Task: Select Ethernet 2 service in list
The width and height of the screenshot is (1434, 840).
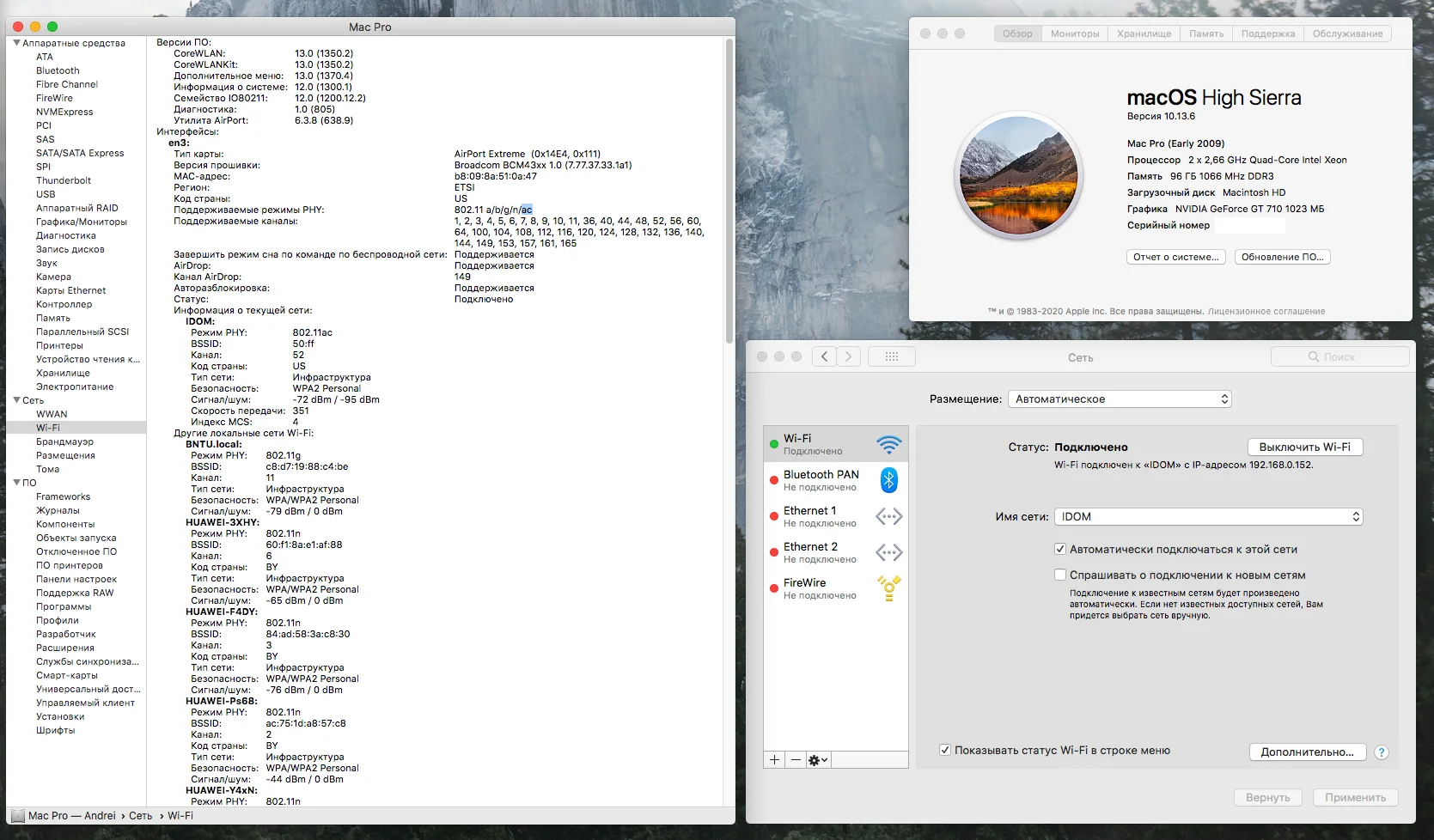Action: tap(835, 552)
